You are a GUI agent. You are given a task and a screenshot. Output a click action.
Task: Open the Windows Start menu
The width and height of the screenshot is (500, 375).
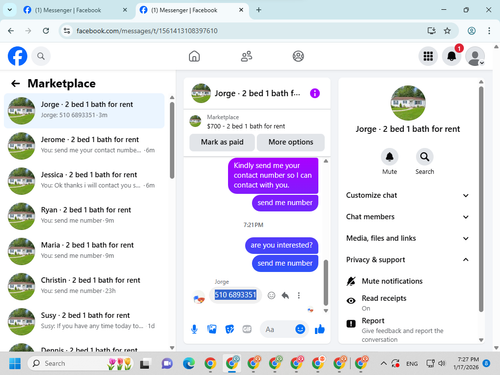tap(15, 363)
